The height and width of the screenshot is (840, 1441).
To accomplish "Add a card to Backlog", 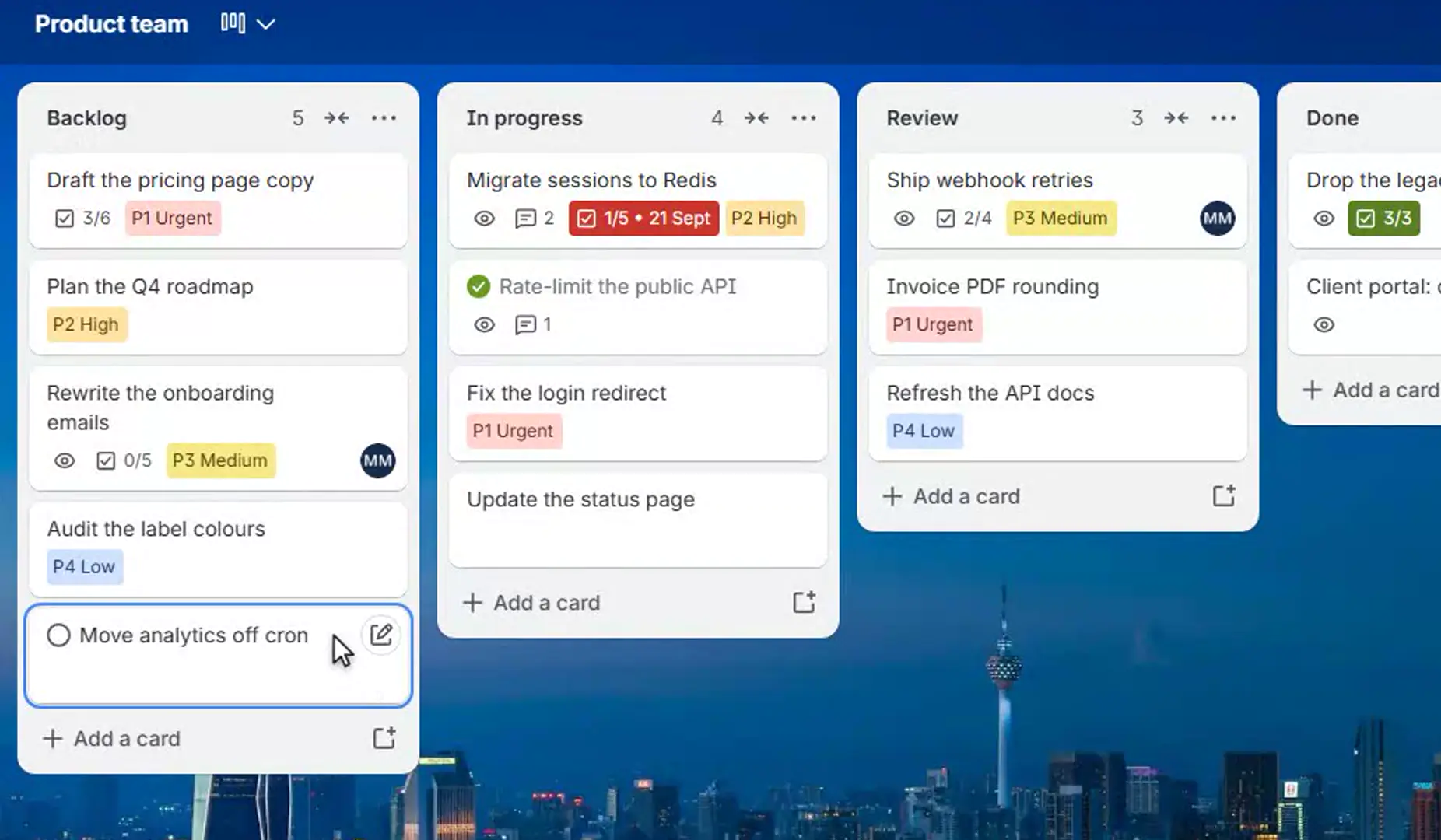I will click(x=112, y=738).
